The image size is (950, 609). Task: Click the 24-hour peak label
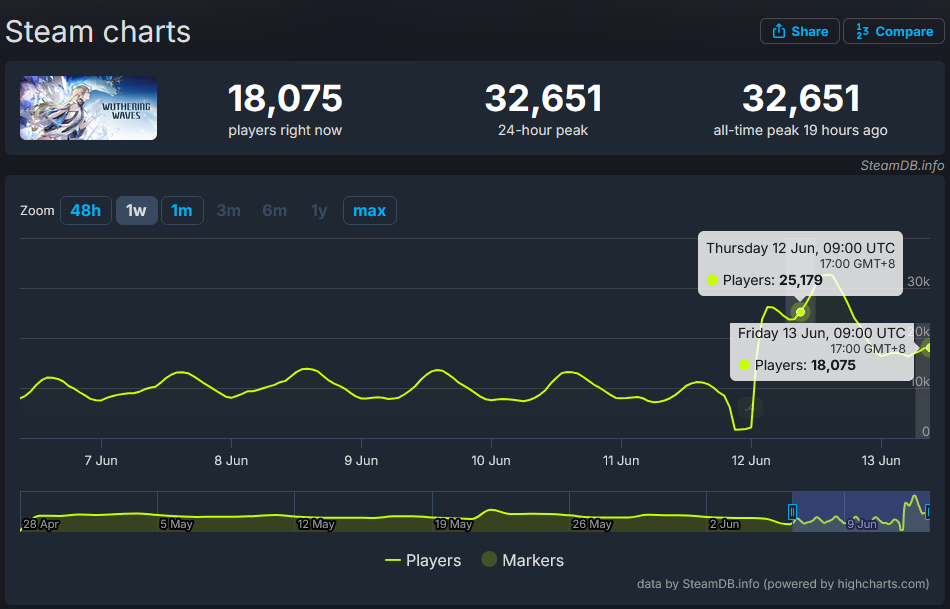543,130
